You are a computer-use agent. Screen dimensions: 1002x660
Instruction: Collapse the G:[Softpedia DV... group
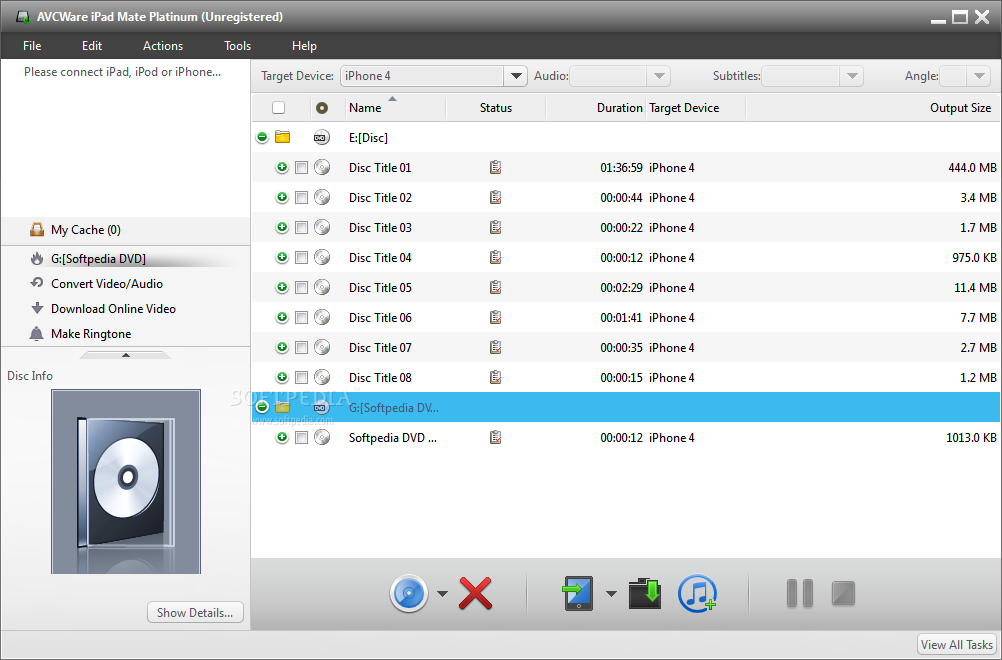pos(262,407)
